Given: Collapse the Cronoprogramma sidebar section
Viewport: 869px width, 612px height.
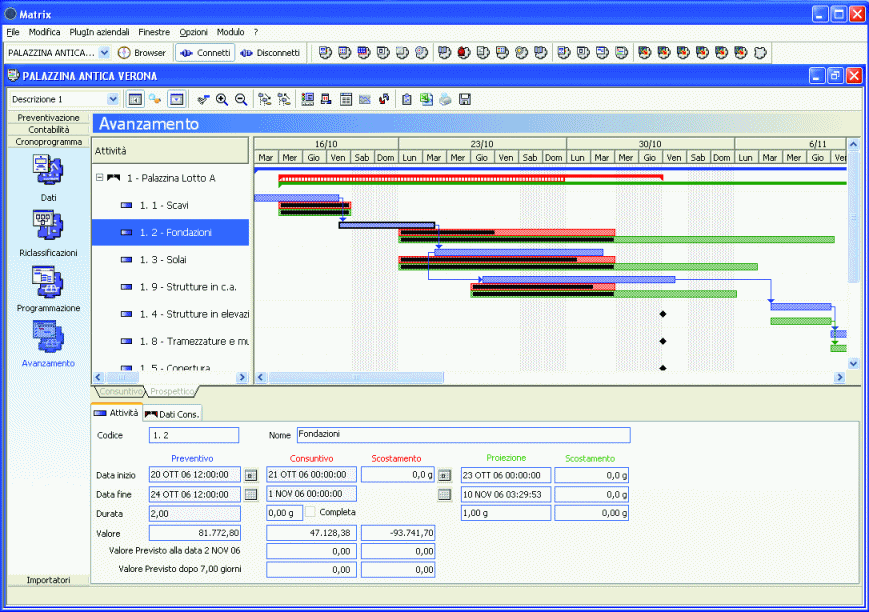Looking at the screenshot, I should [x=48, y=142].
